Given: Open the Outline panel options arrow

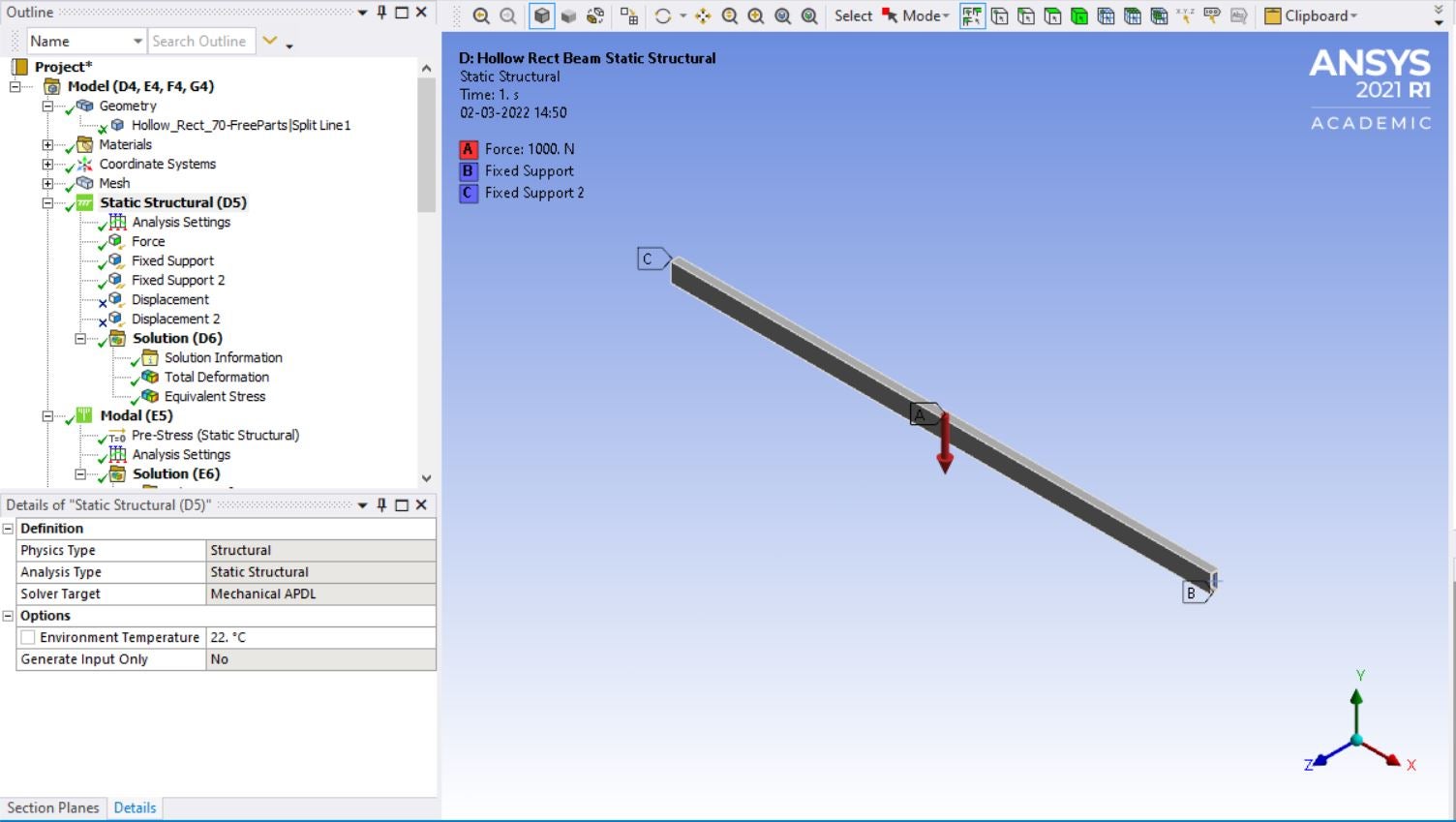Looking at the screenshot, I should 363,13.
